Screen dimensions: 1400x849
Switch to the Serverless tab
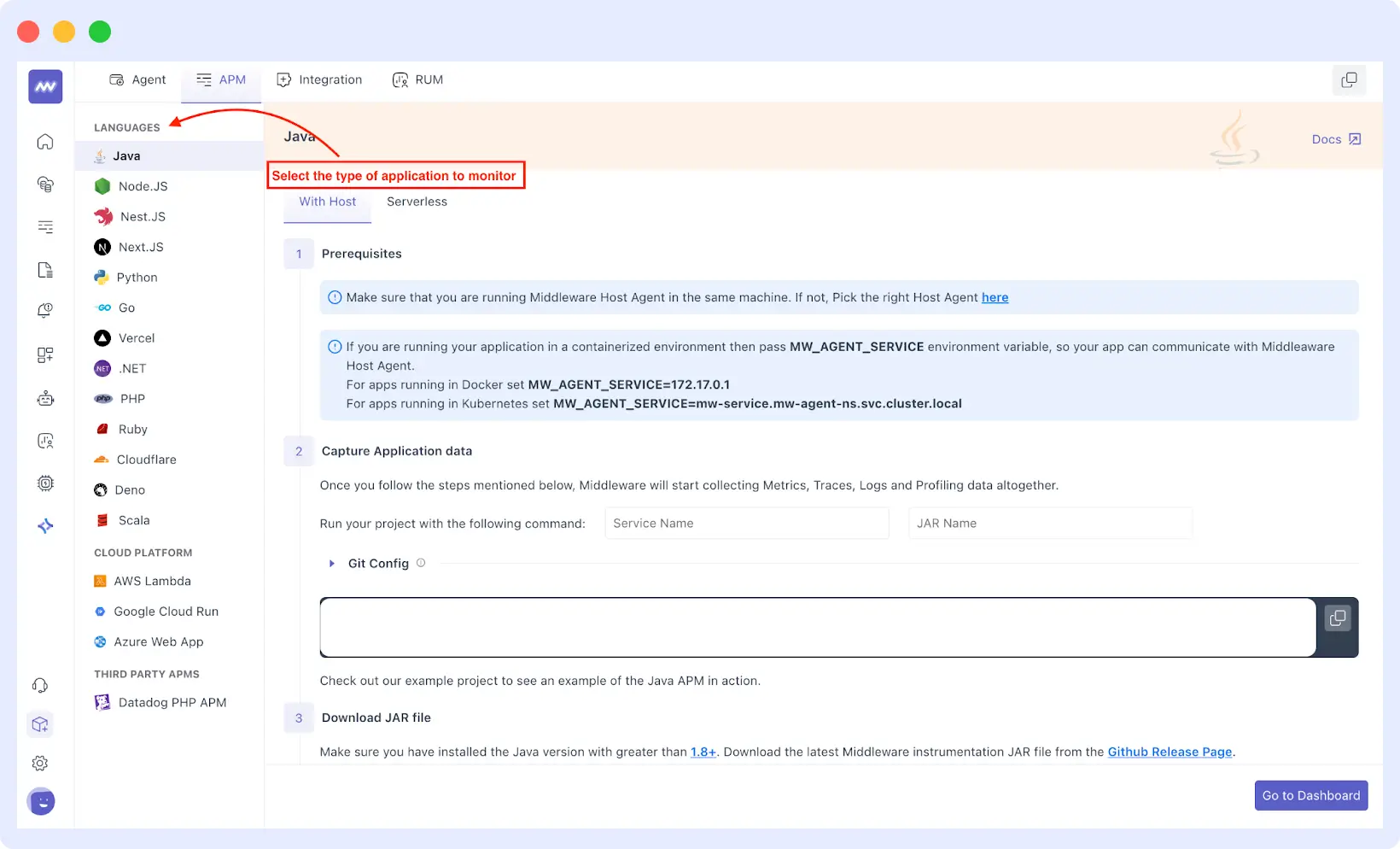click(x=417, y=202)
